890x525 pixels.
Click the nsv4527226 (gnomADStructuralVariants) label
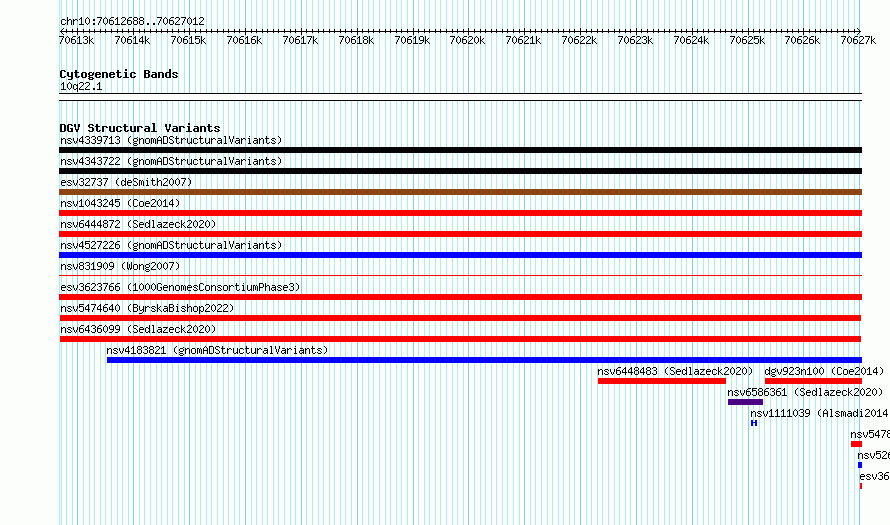point(171,245)
